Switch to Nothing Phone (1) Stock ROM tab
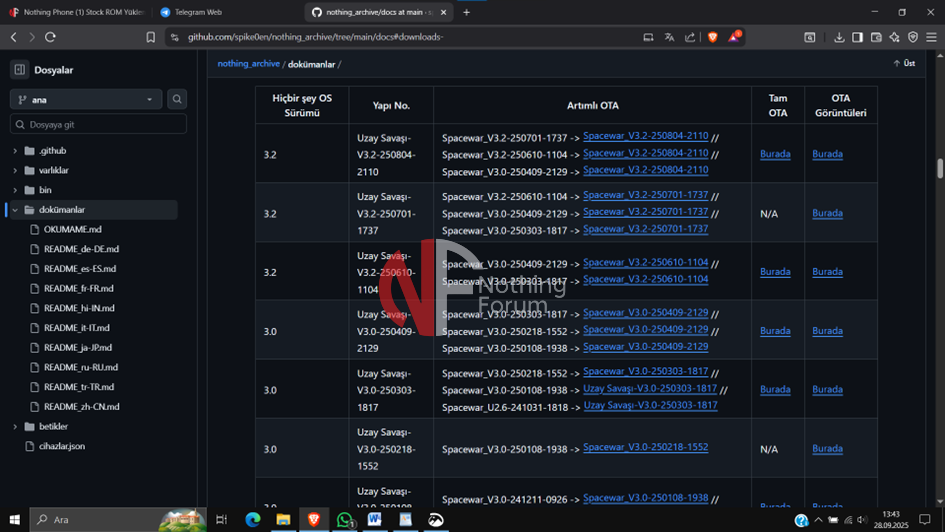The height and width of the screenshot is (532, 945). (77, 12)
